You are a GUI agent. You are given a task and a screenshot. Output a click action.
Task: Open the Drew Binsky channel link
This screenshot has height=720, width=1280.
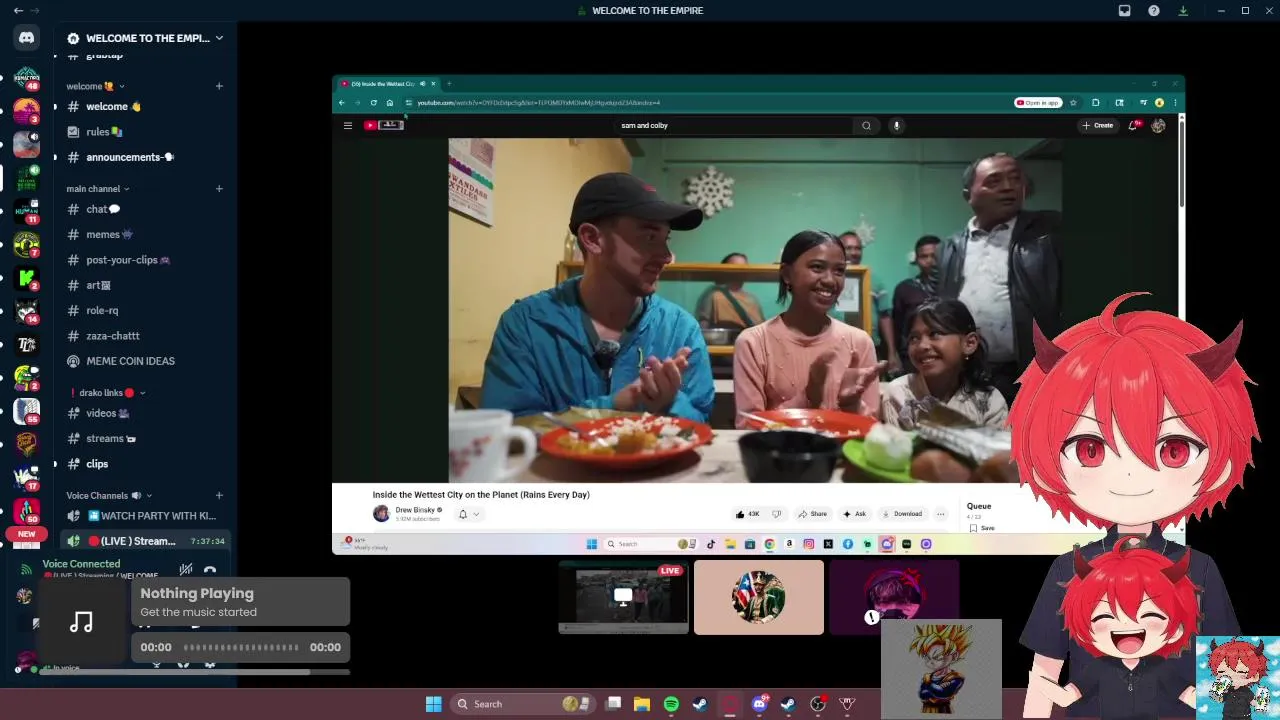pos(415,510)
